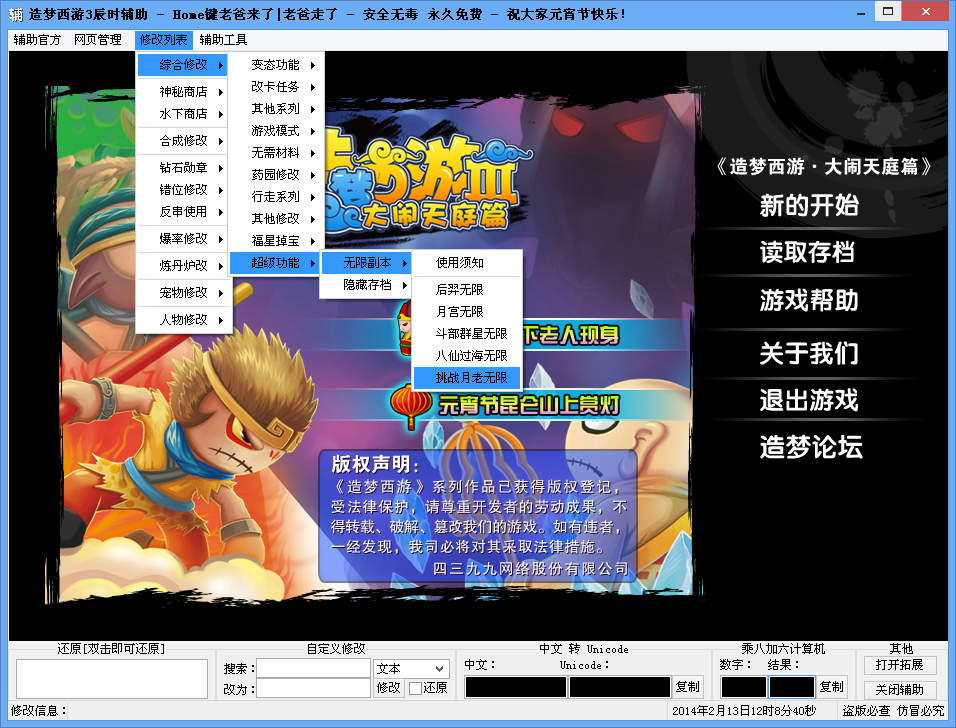Open the 元宵节昆仑山上赏灯 event banner

pyautogui.click(x=529, y=405)
